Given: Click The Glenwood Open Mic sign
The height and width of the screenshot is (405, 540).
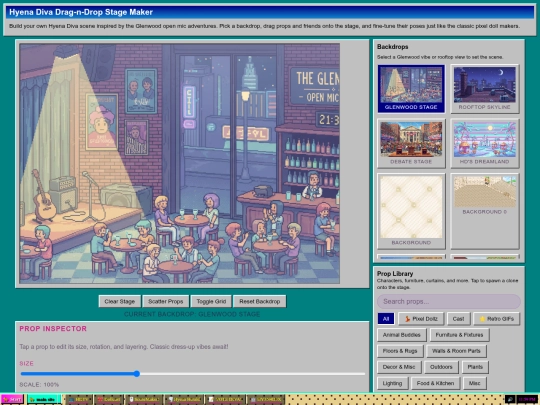Looking at the screenshot, I should pos(315,86).
